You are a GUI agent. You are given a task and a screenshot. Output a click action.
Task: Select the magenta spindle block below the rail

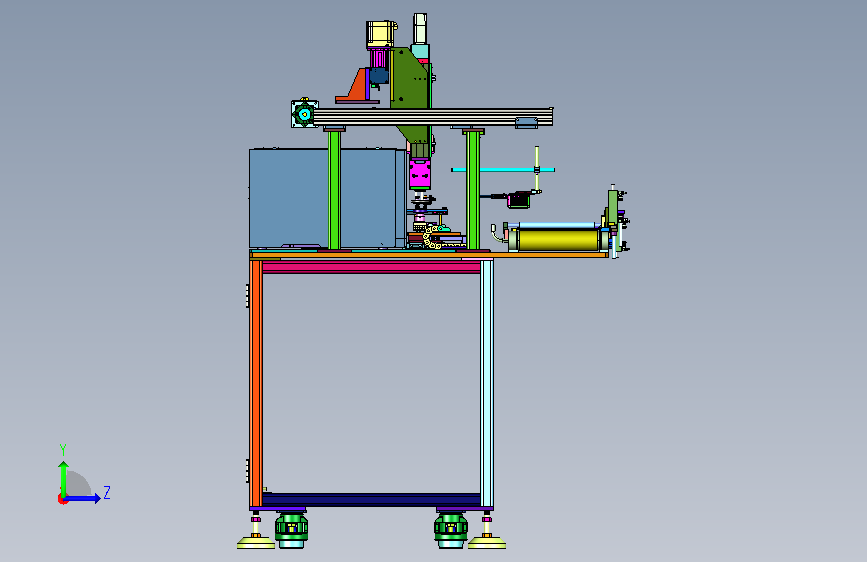coord(420,174)
